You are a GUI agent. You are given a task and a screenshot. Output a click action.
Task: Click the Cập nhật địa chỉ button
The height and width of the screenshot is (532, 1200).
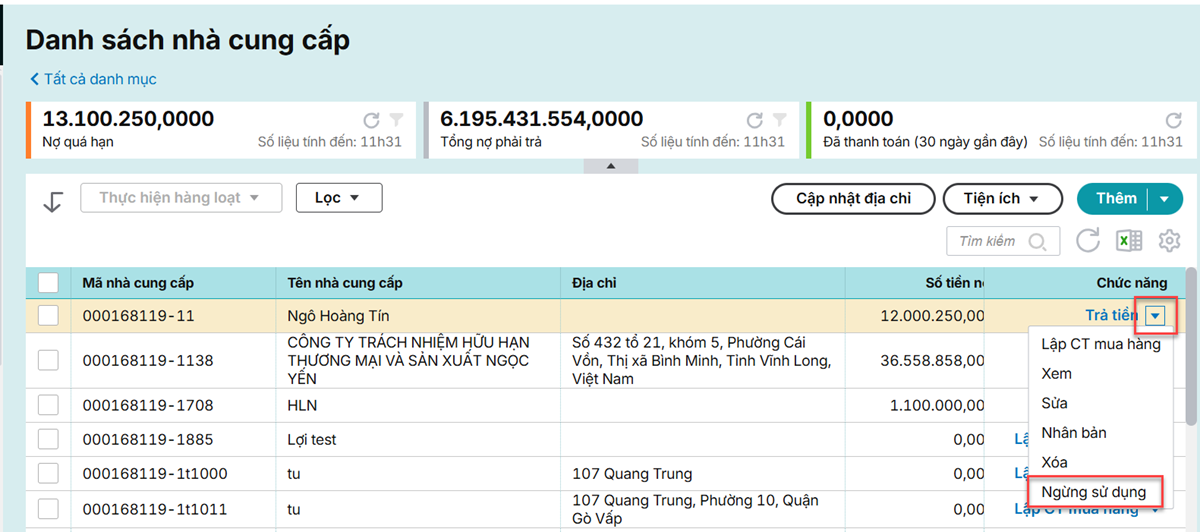pos(853,199)
